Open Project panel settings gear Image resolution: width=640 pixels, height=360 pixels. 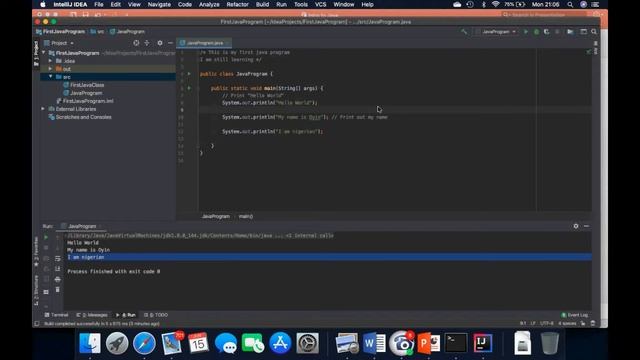pos(160,43)
